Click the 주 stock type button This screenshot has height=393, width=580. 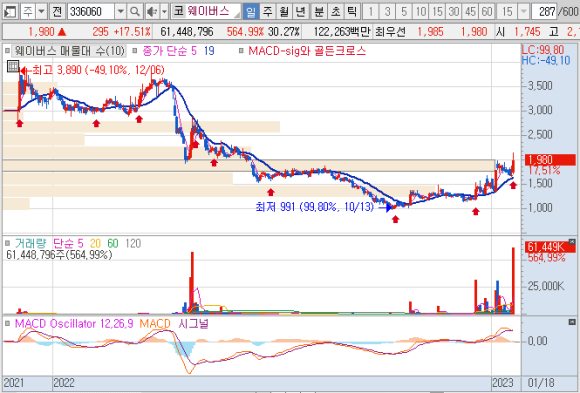[28, 11]
